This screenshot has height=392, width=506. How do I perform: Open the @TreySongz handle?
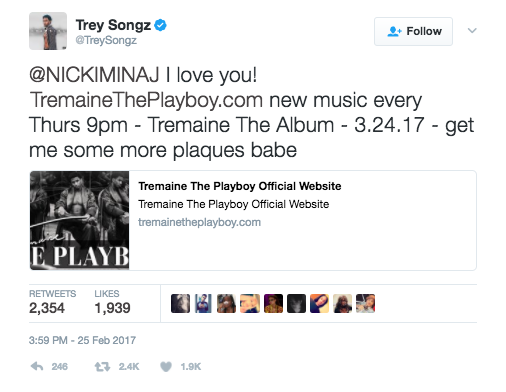pyautogui.click(x=106, y=40)
